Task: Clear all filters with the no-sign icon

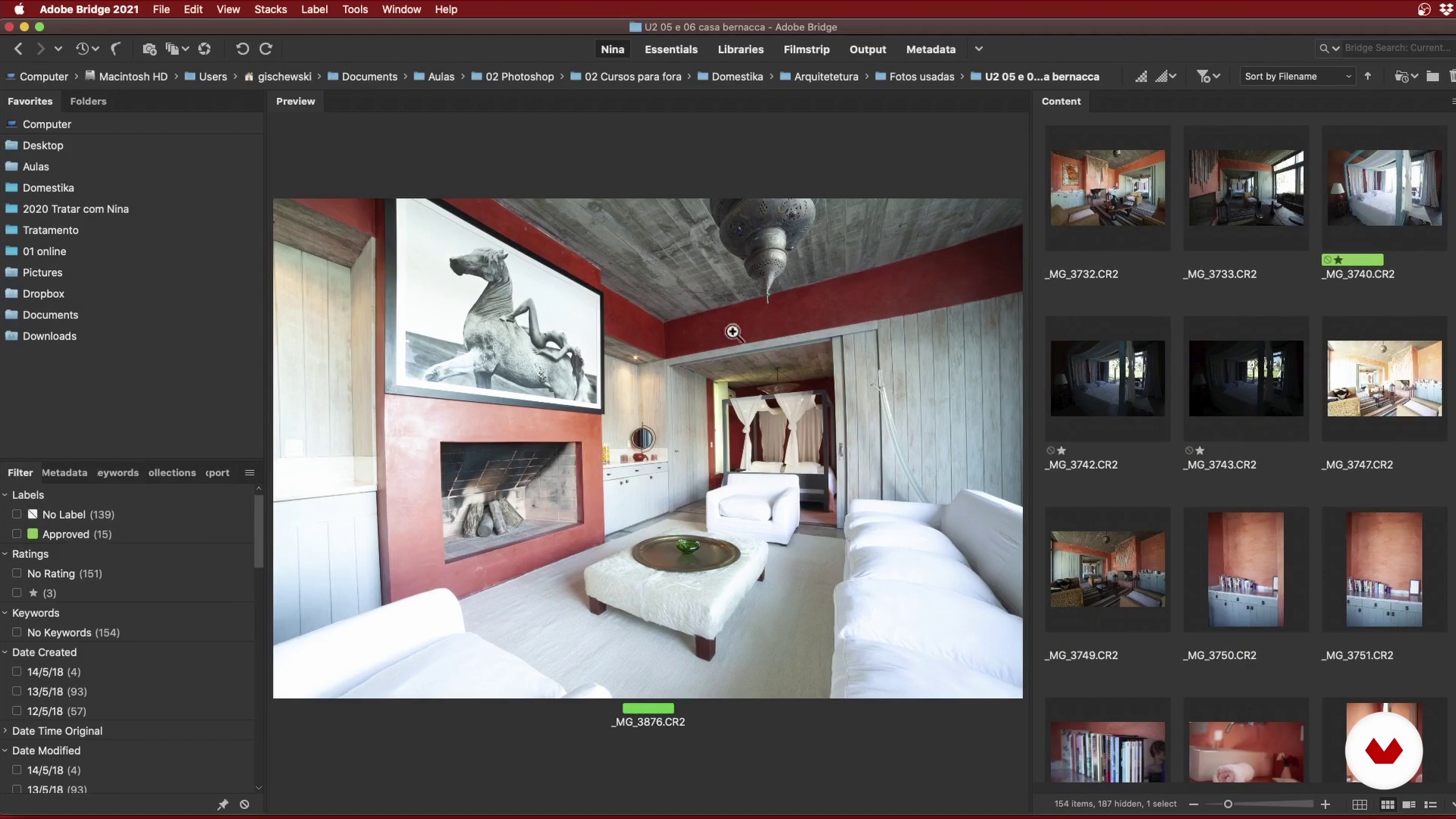Action: [244, 805]
